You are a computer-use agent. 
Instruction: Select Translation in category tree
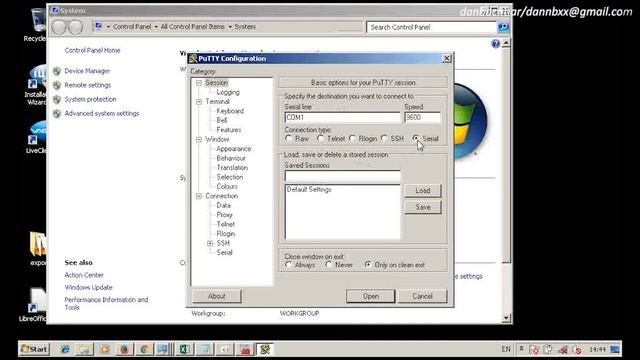pos(232,168)
